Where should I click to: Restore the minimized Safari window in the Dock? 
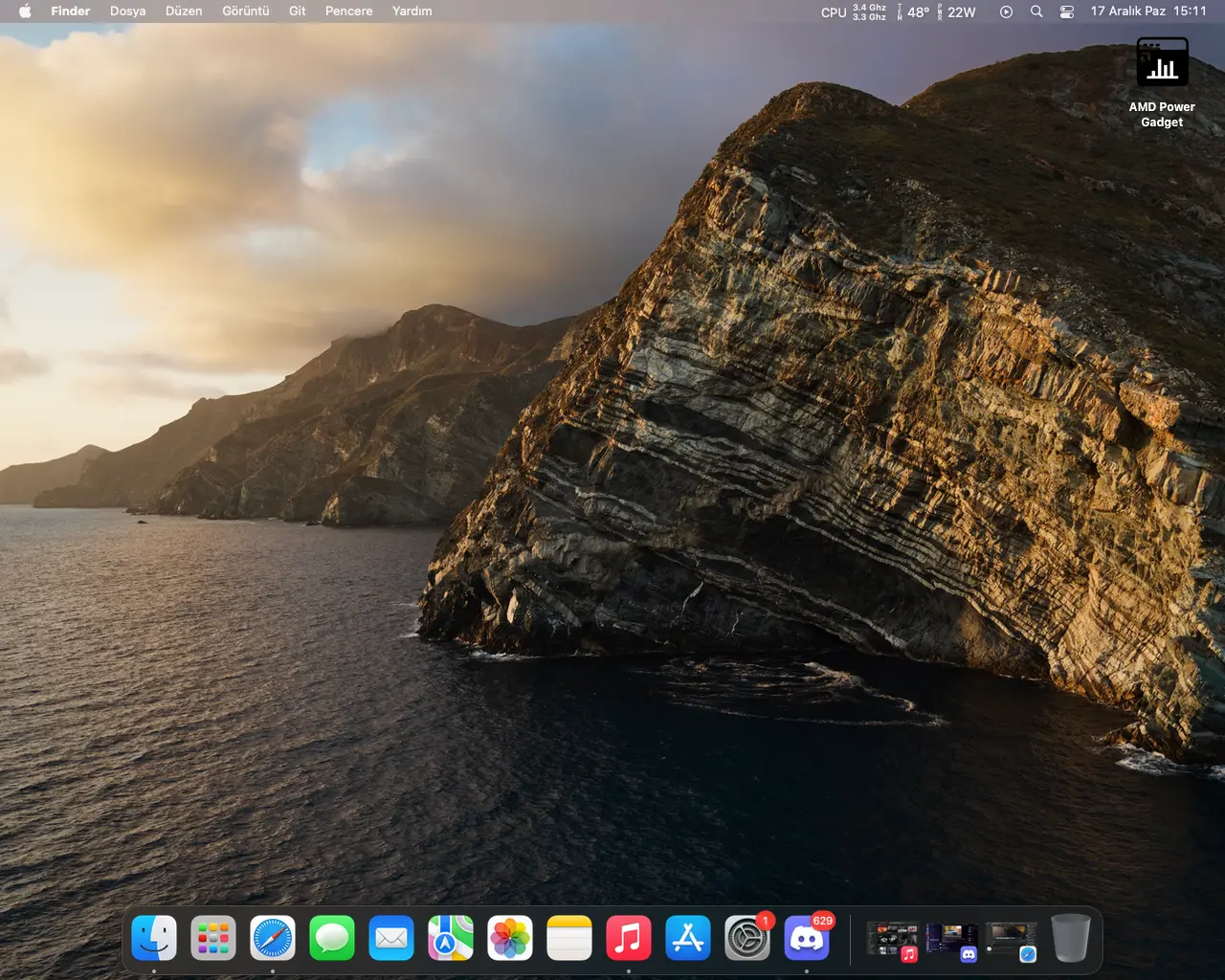click(1012, 940)
